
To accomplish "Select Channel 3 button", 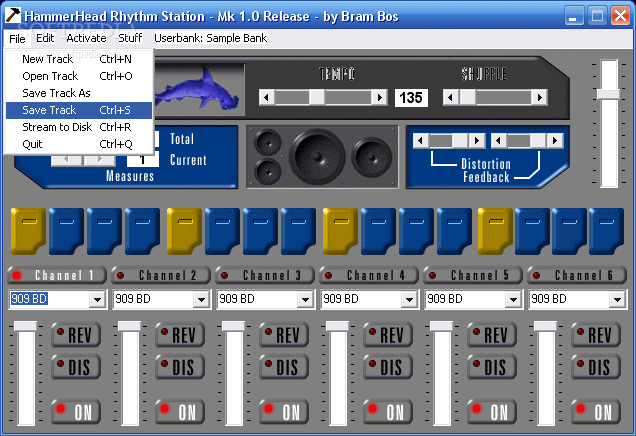I will 265,275.
